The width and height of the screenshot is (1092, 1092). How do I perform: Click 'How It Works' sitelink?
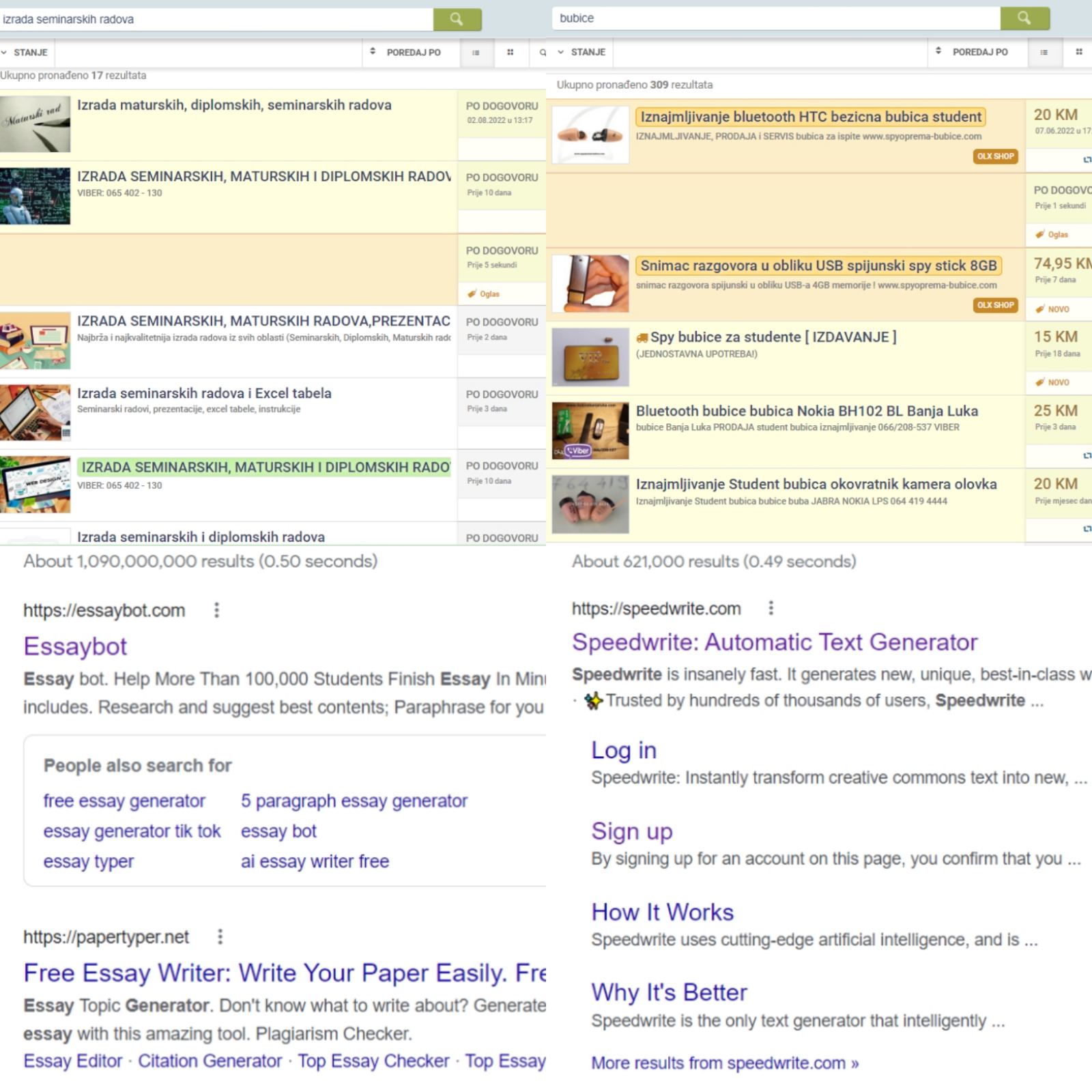663,912
